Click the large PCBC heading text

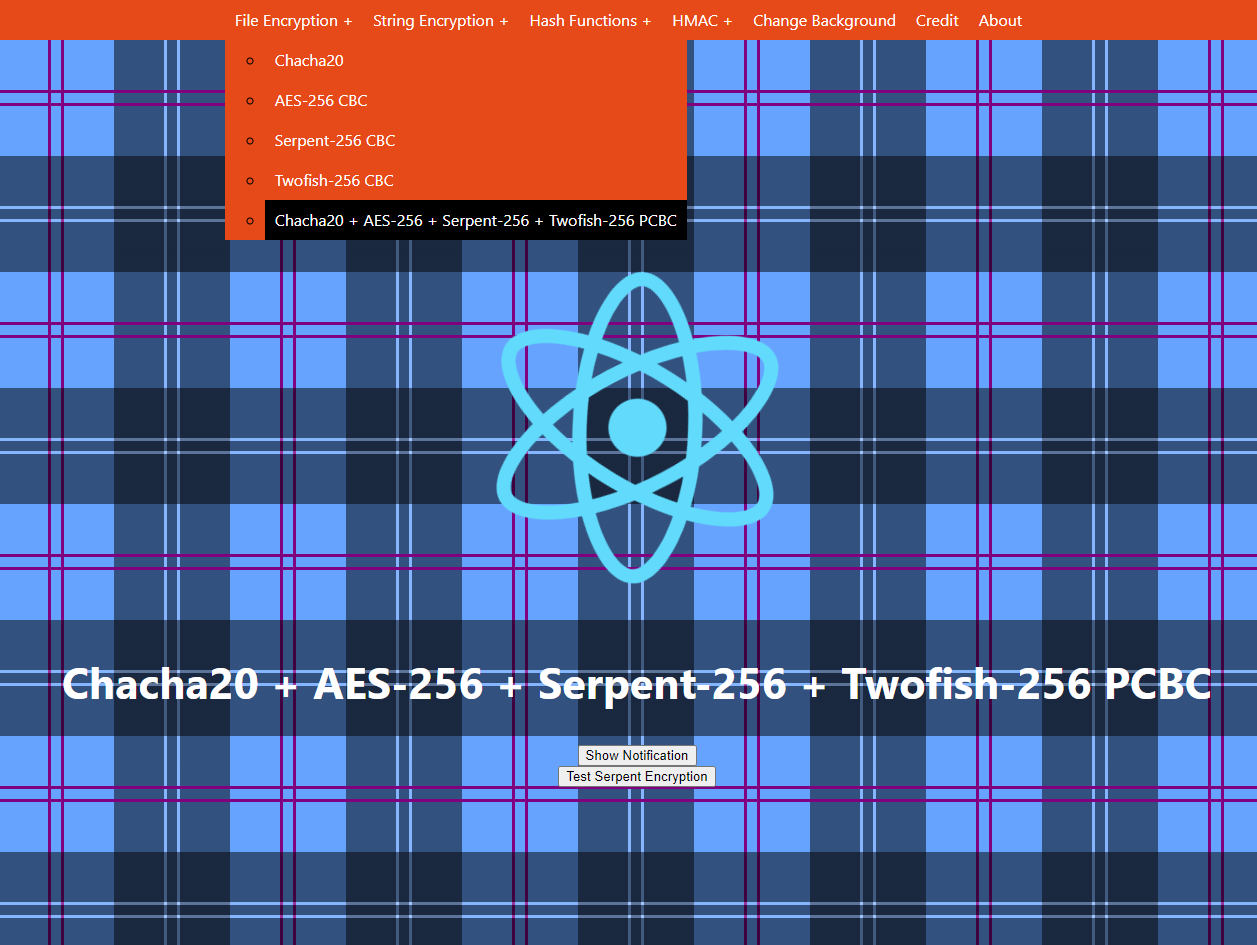point(637,684)
